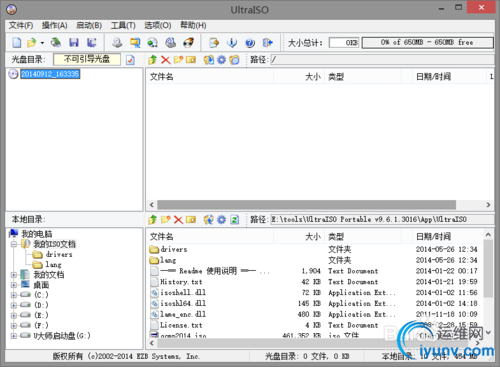Select the History.txt file row
500x367 pixels.
(315, 282)
